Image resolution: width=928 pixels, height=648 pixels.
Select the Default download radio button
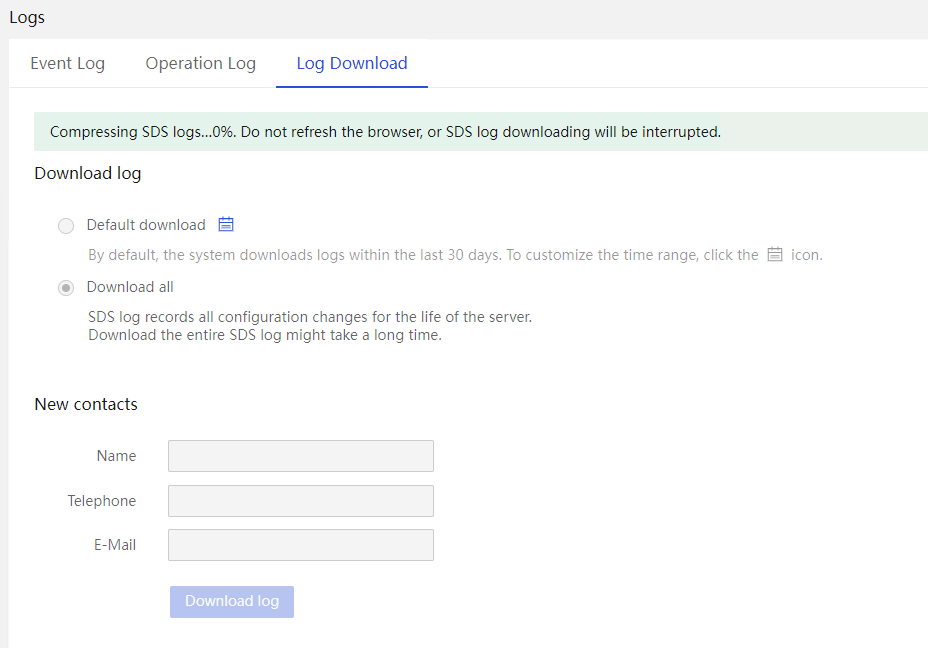66,225
